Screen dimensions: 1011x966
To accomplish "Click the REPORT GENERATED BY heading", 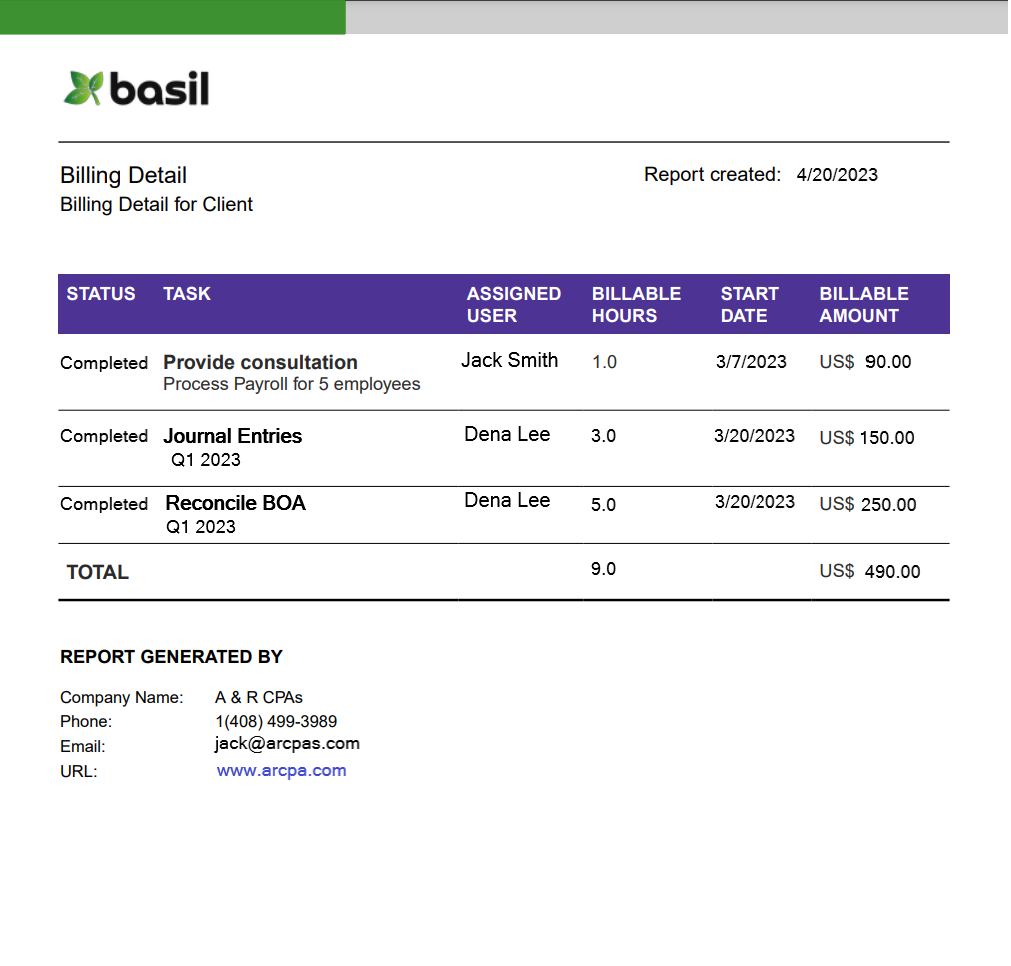I will [x=172, y=657].
